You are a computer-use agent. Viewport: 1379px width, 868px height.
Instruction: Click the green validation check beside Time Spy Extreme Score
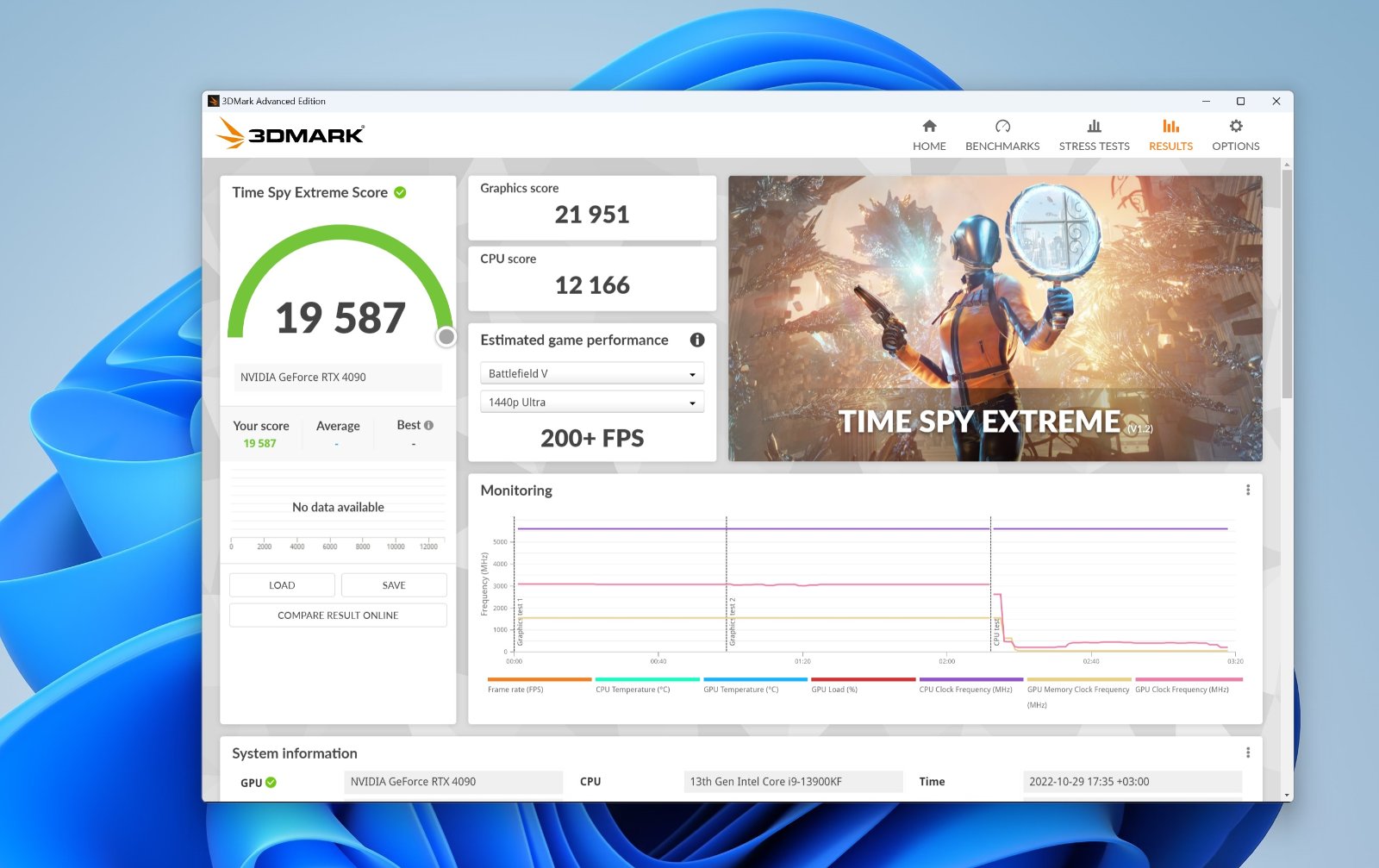(x=400, y=192)
